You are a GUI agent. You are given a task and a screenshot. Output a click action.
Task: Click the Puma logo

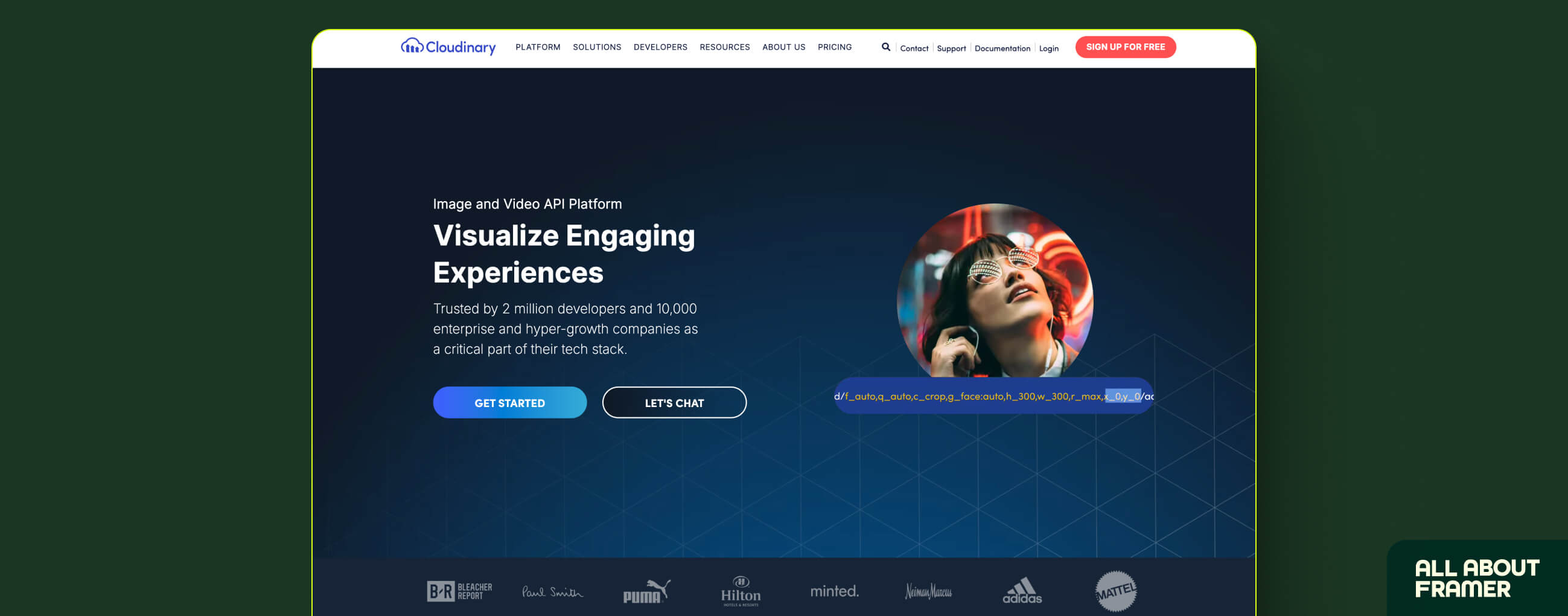646,591
